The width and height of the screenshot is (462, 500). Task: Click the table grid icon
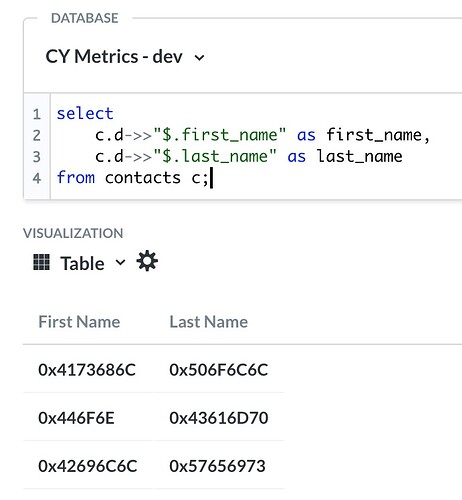click(x=42, y=262)
